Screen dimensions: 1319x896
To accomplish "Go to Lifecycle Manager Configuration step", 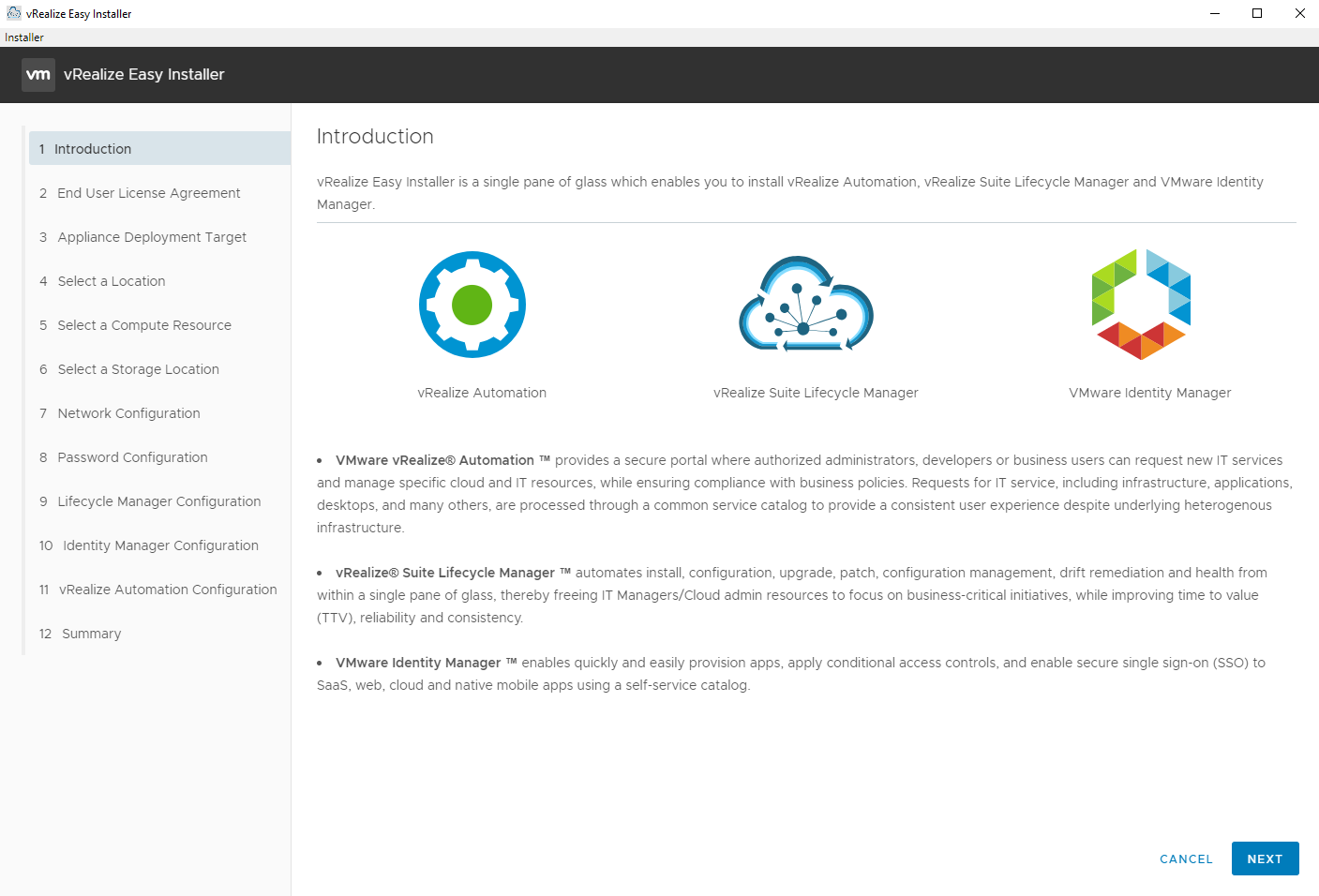I will pyautogui.click(x=159, y=501).
